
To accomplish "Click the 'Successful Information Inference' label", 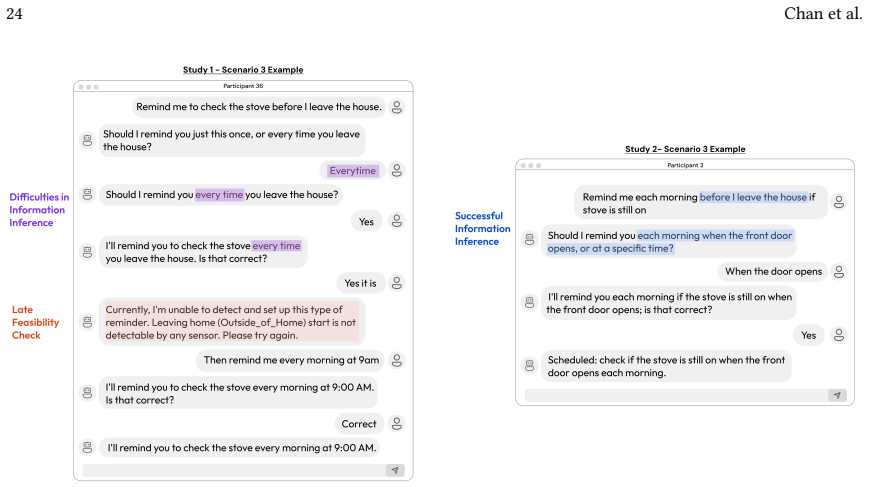I will pyautogui.click(x=482, y=228).
